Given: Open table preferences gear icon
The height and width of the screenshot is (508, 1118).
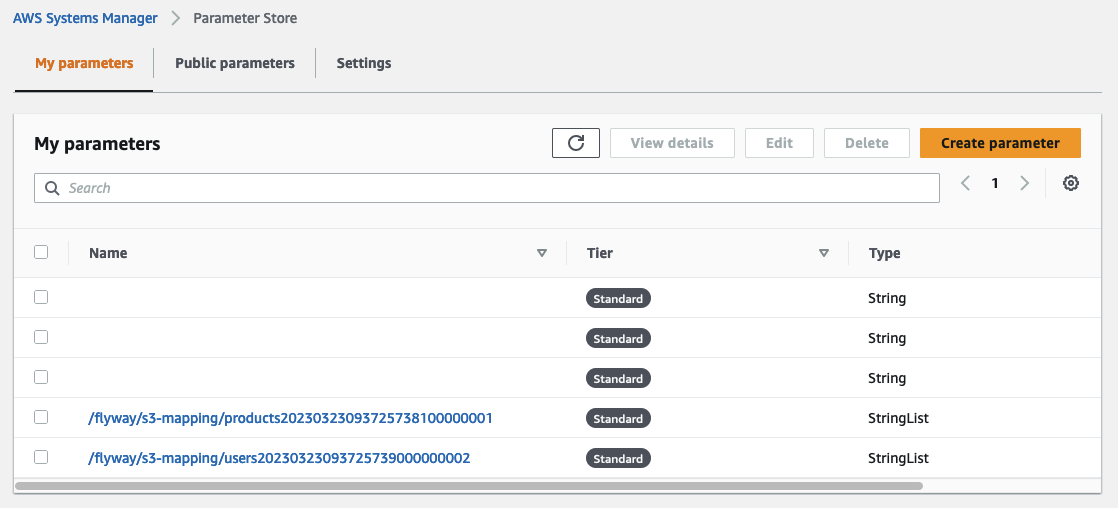Looking at the screenshot, I should (1070, 184).
